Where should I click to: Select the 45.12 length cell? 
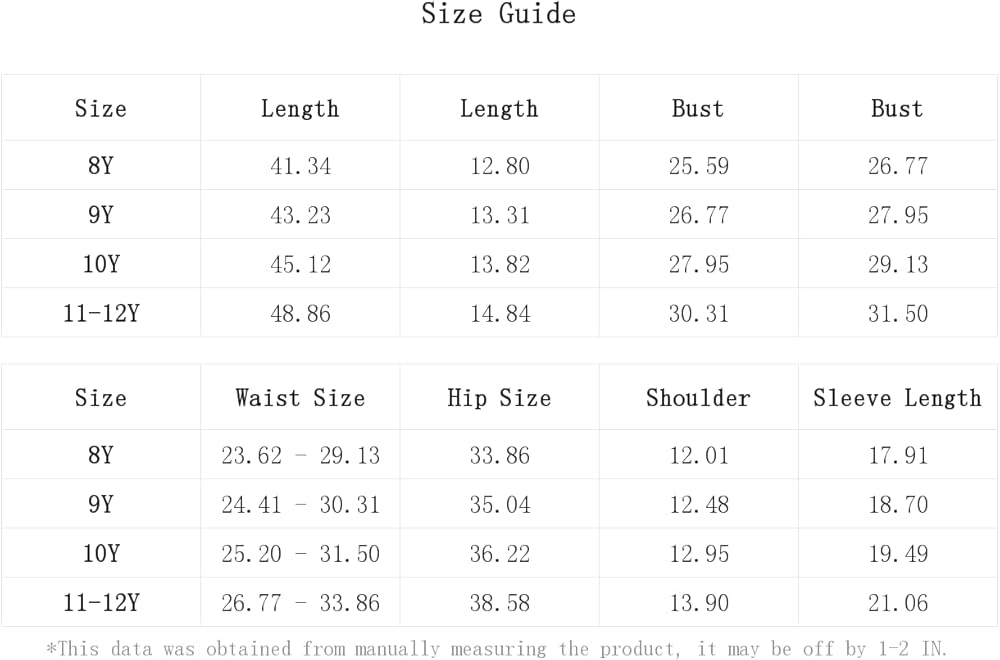tap(300, 264)
